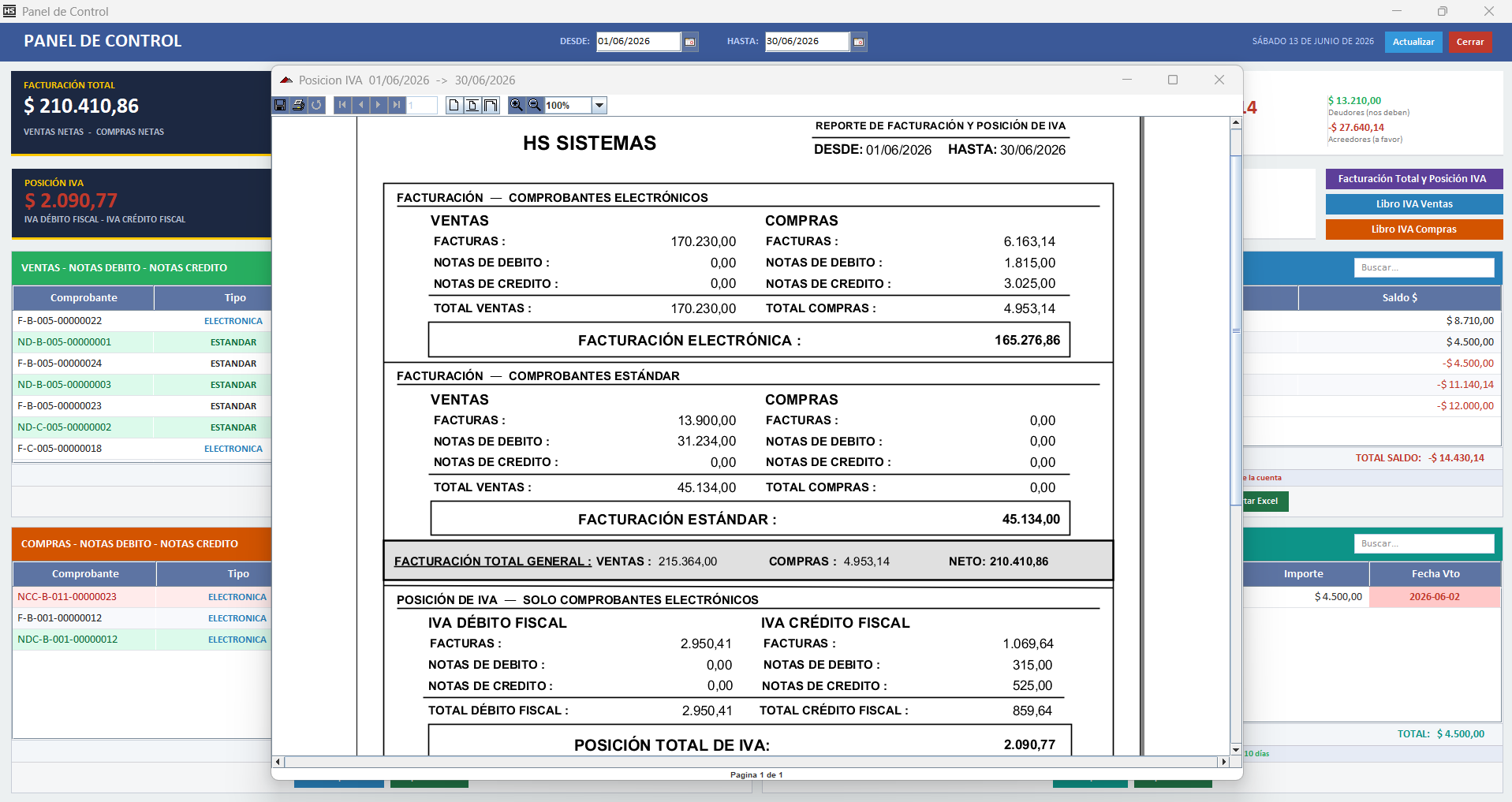This screenshot has width=1512, height=802.
Task: Reload the report viewer
Action: tap(316, 105)
